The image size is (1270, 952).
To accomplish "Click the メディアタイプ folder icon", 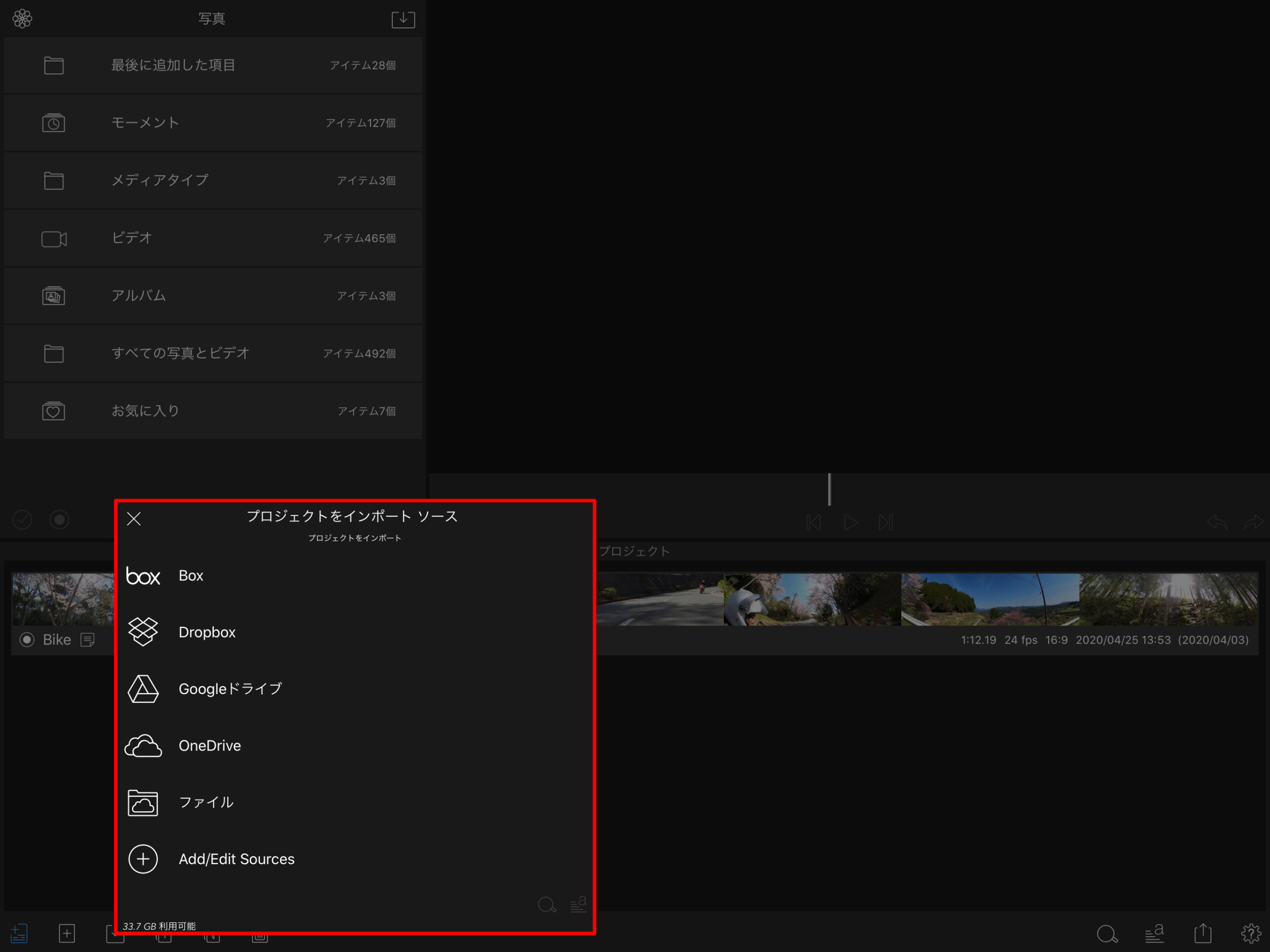I will click(x=54, y=180).
